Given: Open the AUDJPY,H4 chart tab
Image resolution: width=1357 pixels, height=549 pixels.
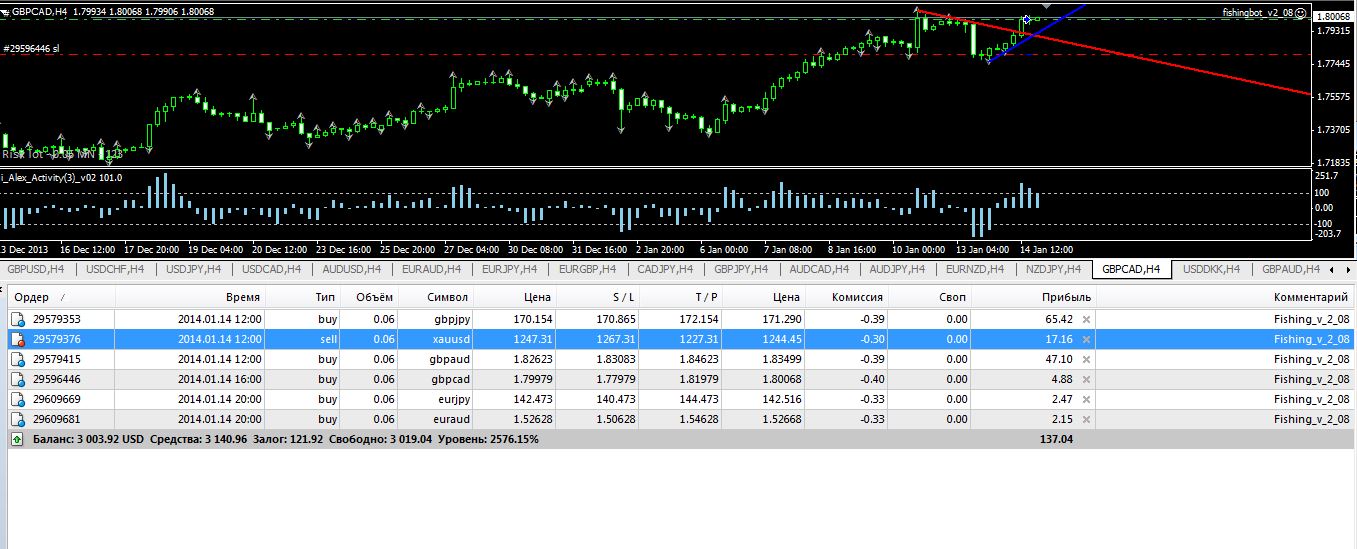Looking at the screenshot, I should pos(899,269).
